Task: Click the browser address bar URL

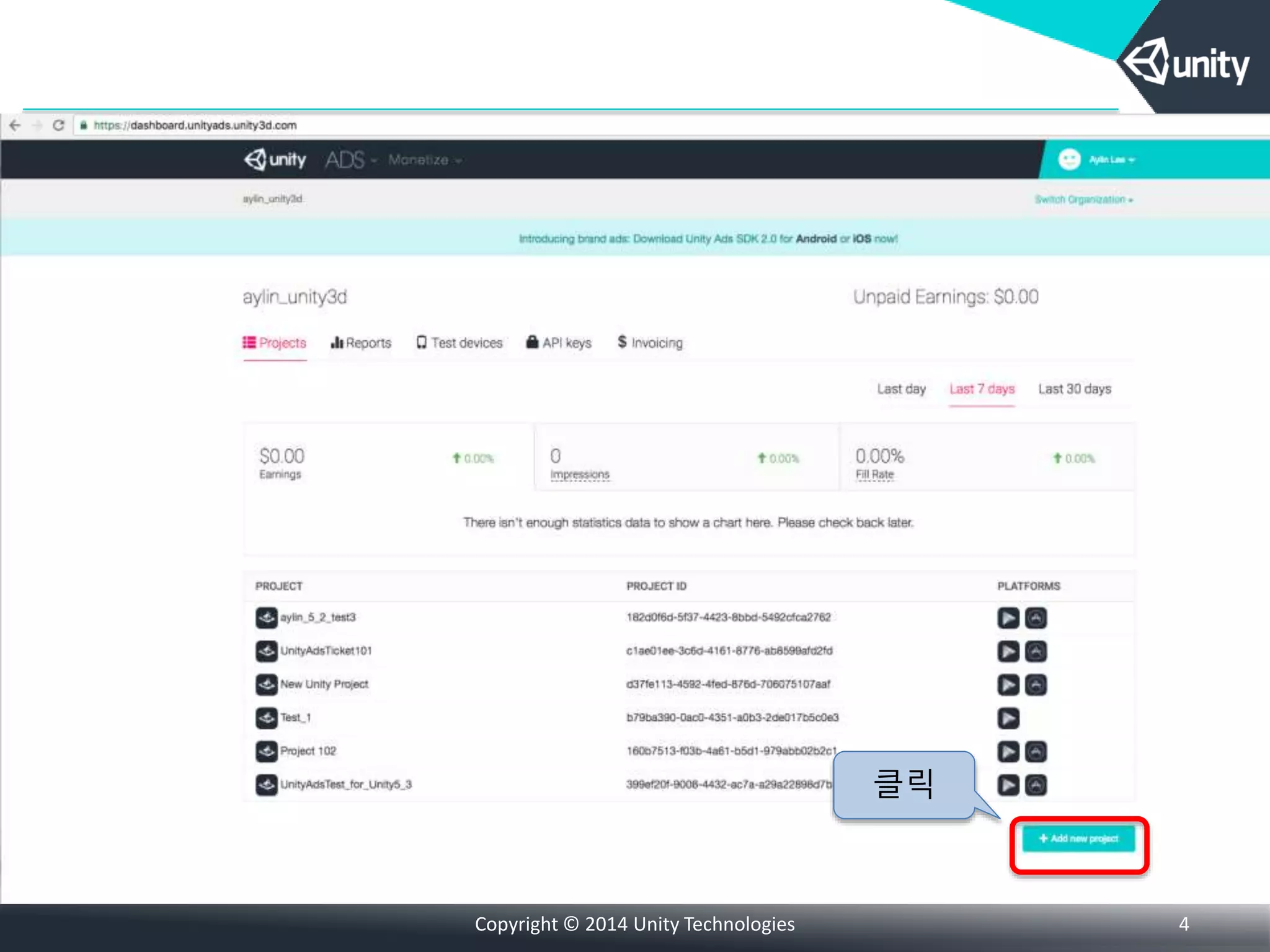Action: click(x=195, y=126)
